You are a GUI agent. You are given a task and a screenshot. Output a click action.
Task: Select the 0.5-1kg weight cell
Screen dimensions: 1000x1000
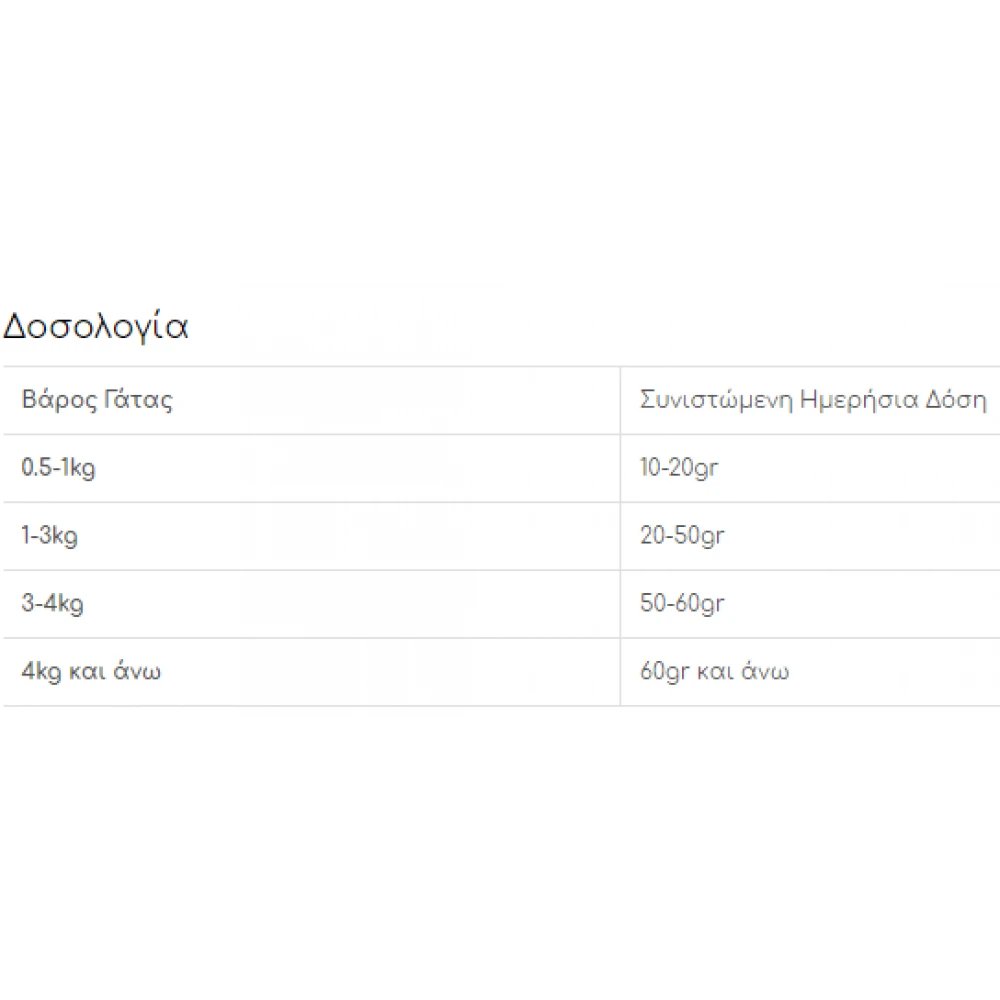pos(59,468)
